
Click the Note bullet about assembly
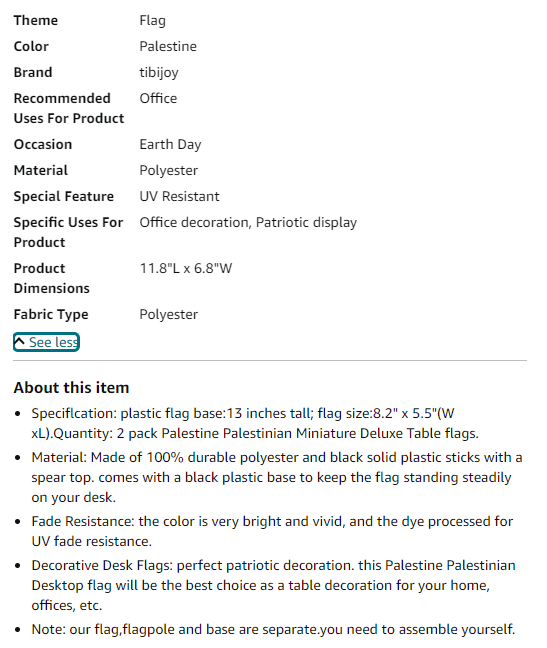pyautogui.click(x=273, y=629)
